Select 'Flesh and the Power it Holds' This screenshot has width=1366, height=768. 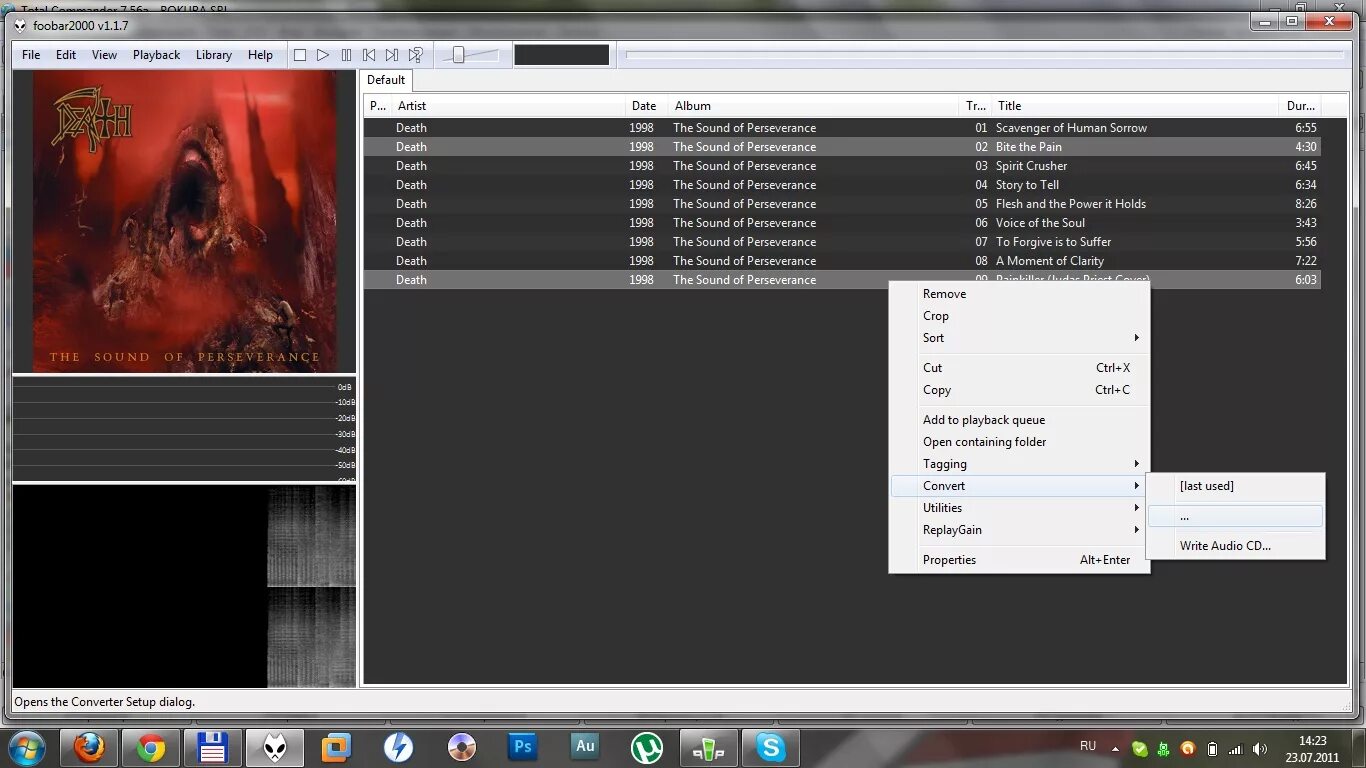tap(842, 204)
